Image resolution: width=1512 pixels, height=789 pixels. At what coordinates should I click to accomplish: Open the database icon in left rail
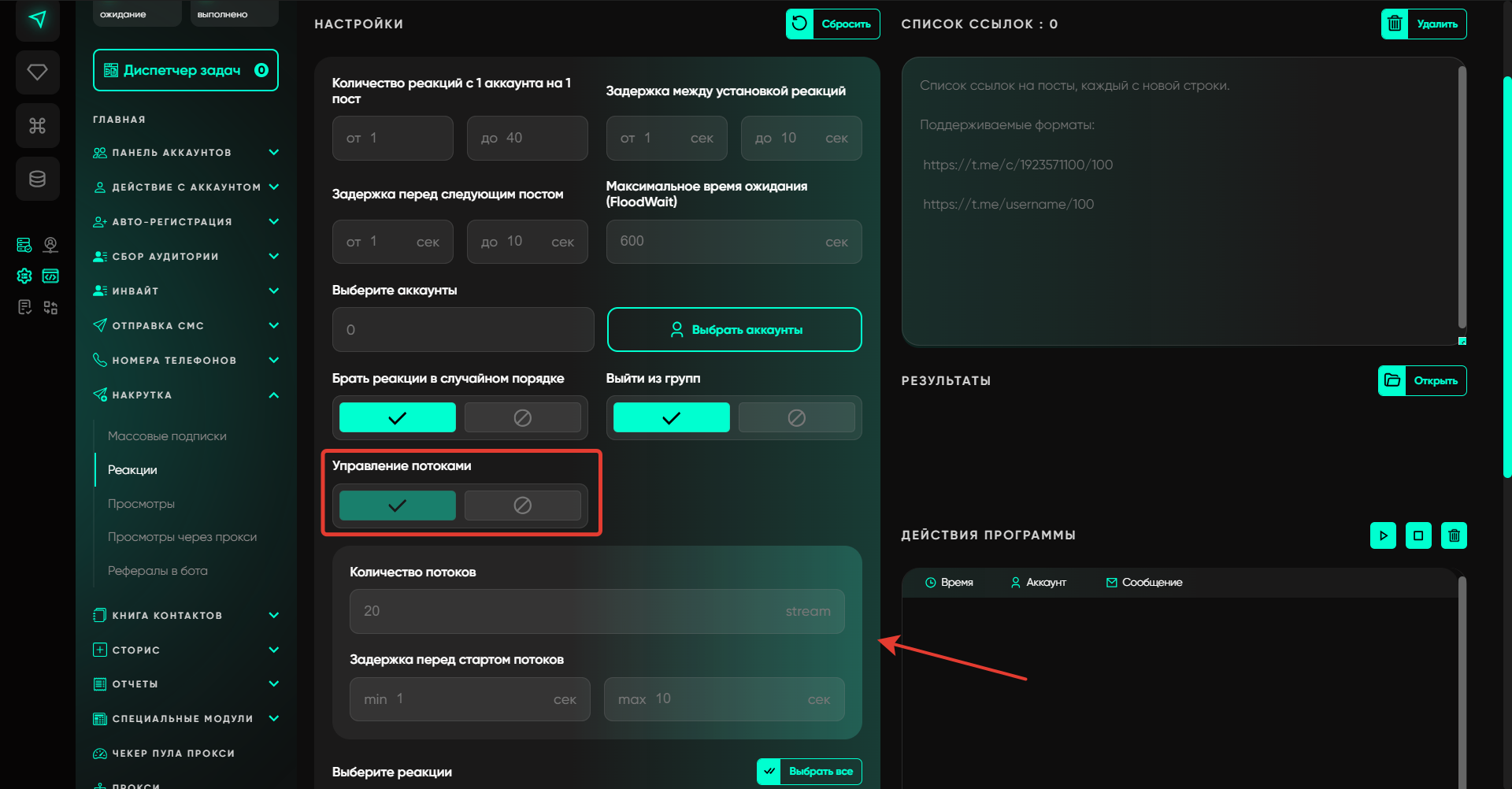click(37, 179)
